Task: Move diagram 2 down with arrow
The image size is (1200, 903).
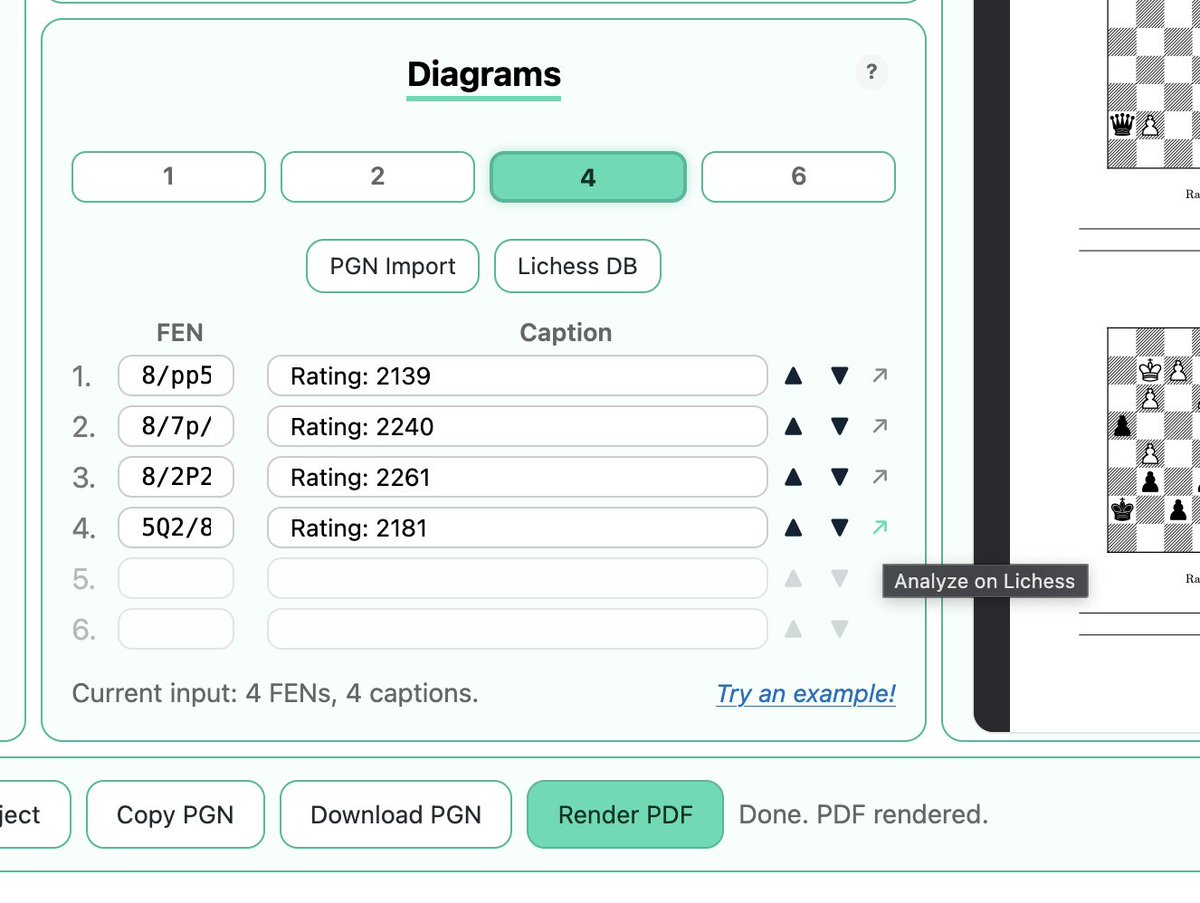Action: coord(840,427)
